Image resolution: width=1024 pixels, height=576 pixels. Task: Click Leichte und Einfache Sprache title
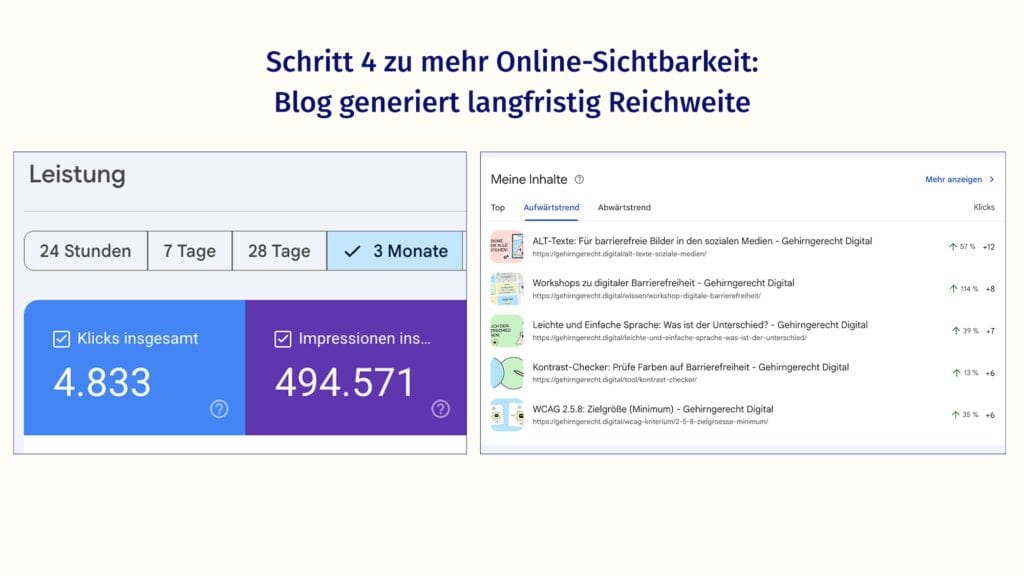click(700, 325)
